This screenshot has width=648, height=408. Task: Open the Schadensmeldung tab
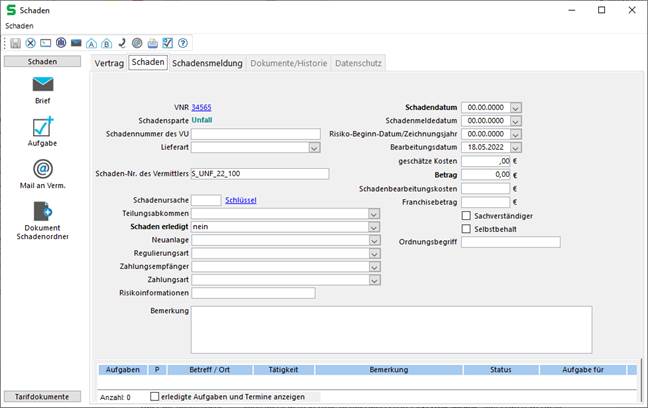[x=207, y=63]
